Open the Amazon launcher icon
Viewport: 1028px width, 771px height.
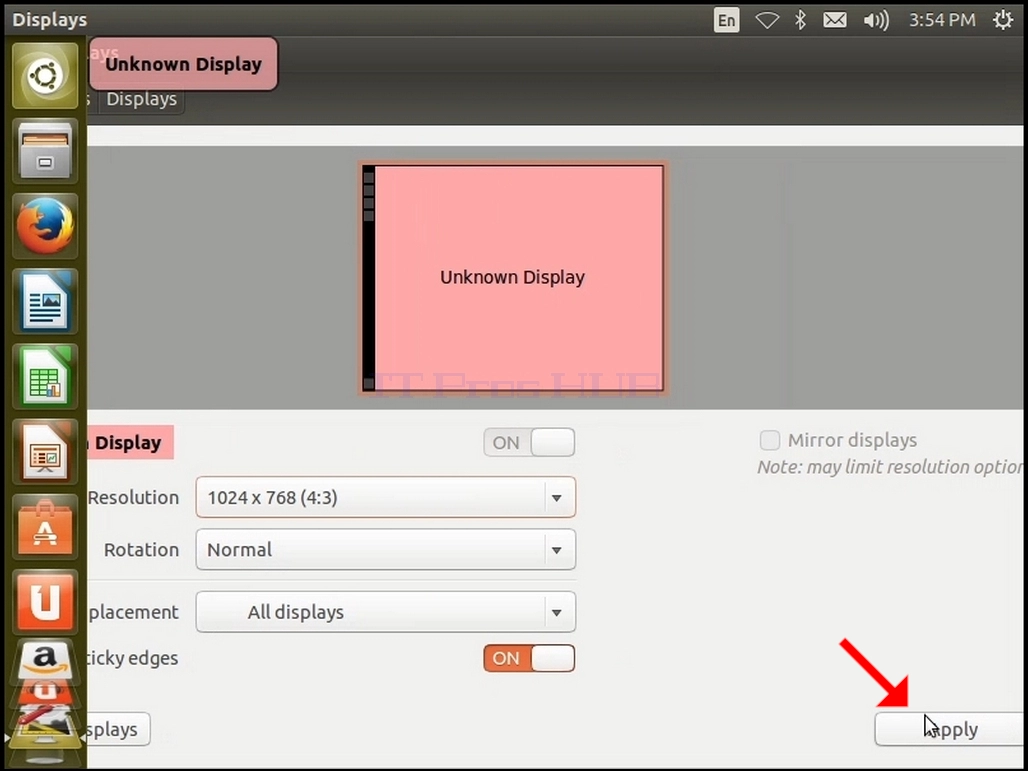coord(45,659)
